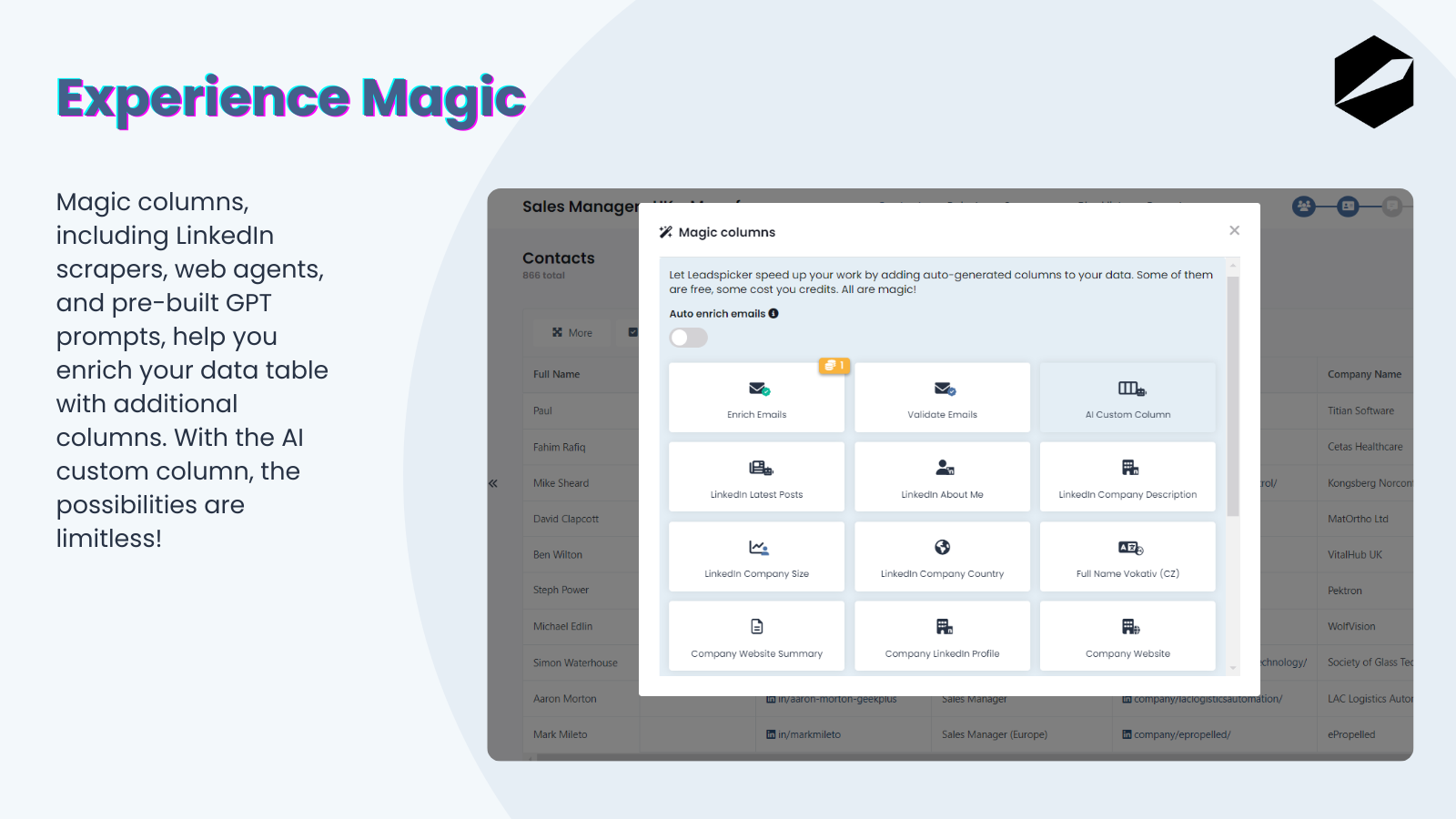Viewport: 1456px width, 819px height.
Task: Select the Simon Waterhouse contact
Action: pos(575,662)
